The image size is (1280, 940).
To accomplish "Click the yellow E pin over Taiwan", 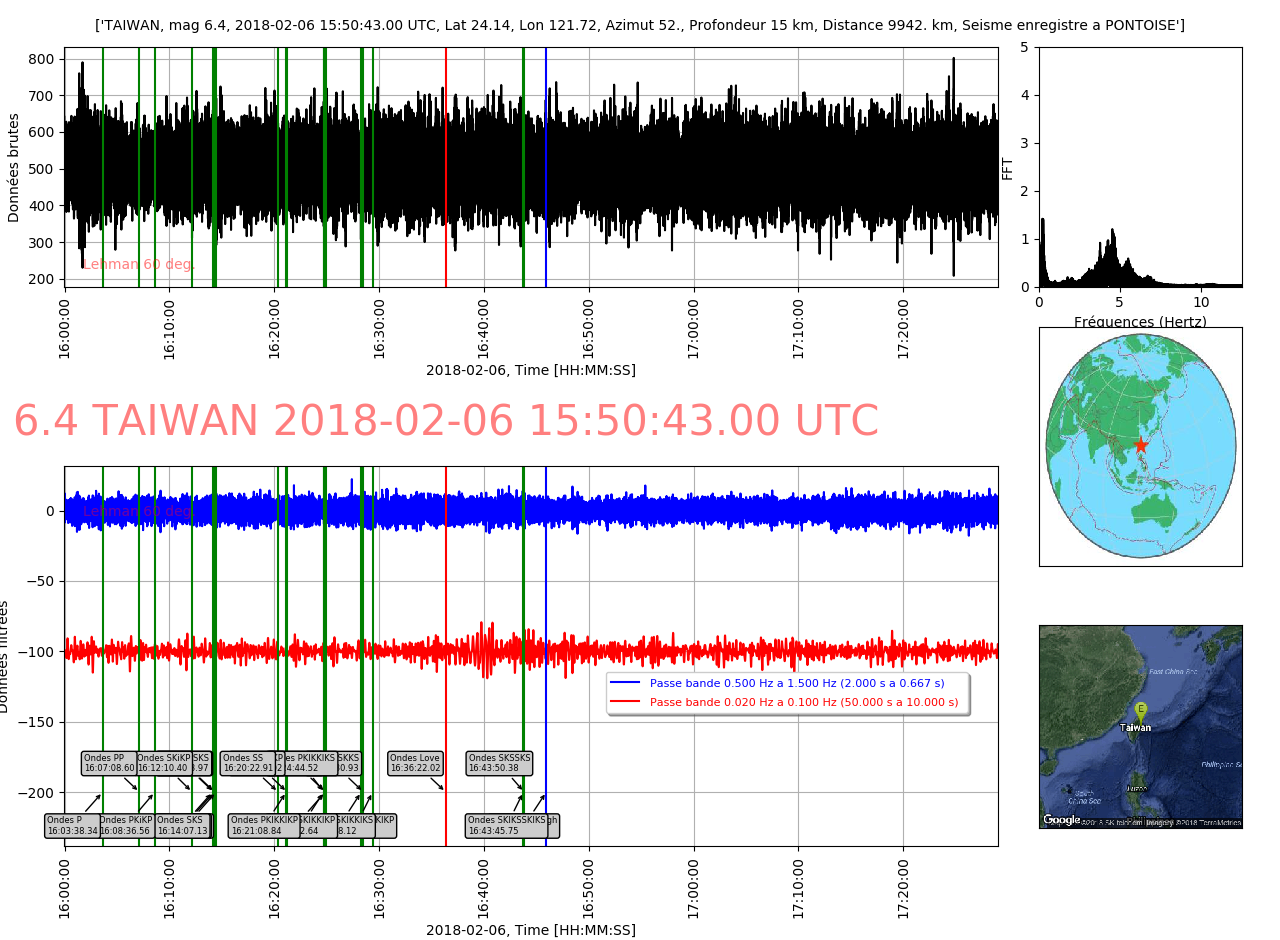I will click(x=1140, y=710).
